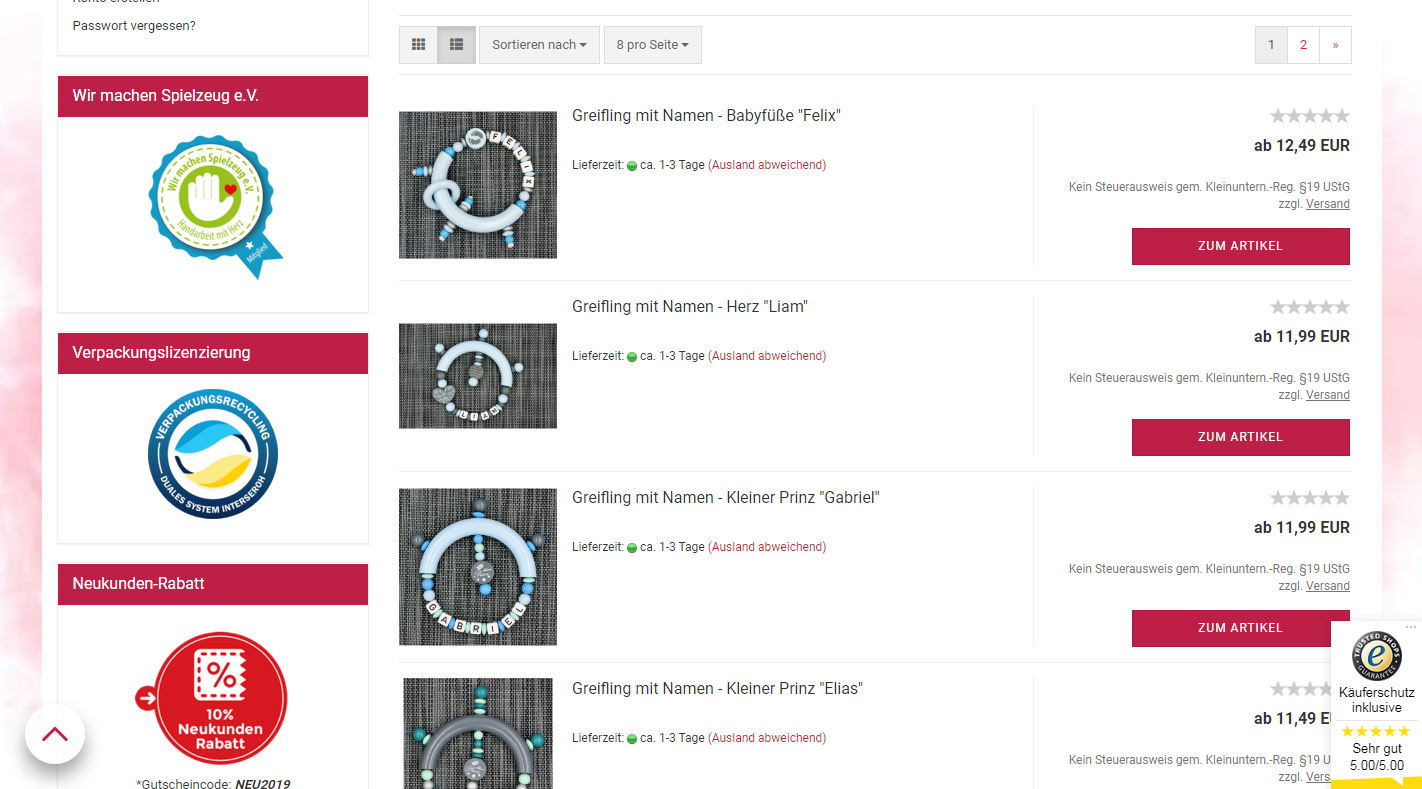Open Trusted Shops widget options dots
1422x789 pixels.
pyautogui.click(x=1411, y=627)
